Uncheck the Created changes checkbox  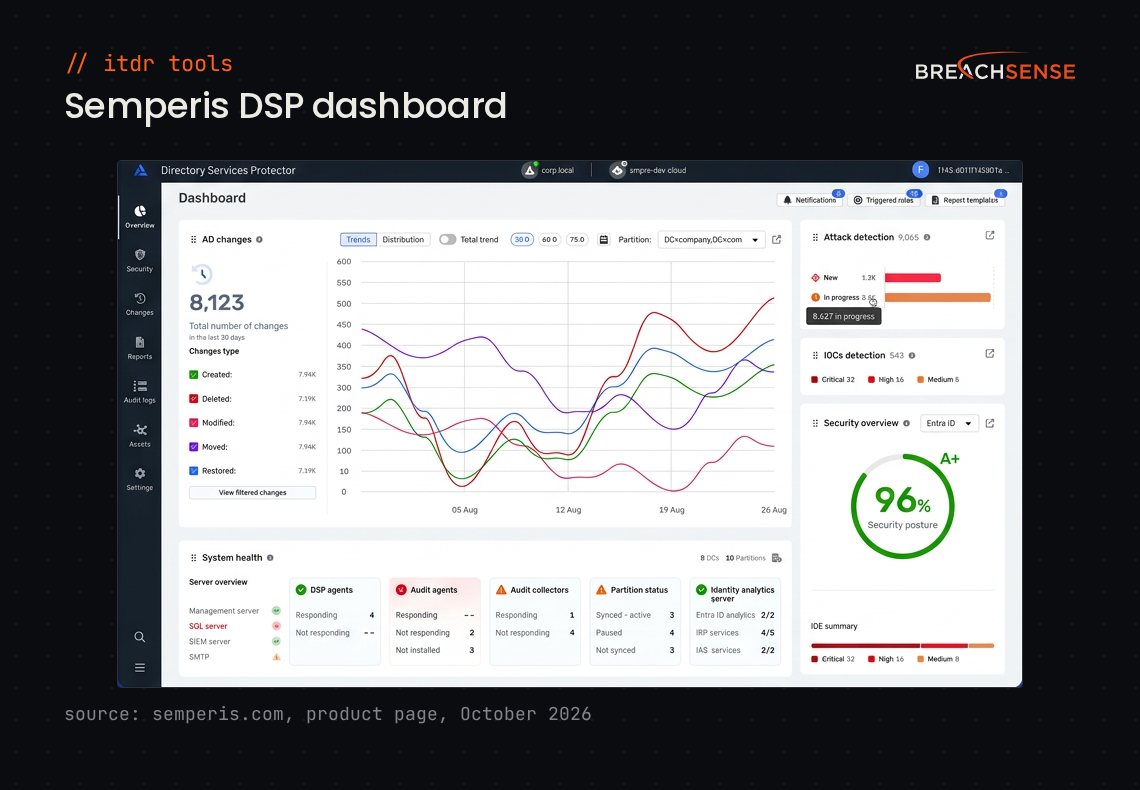(x=193, y=375)
